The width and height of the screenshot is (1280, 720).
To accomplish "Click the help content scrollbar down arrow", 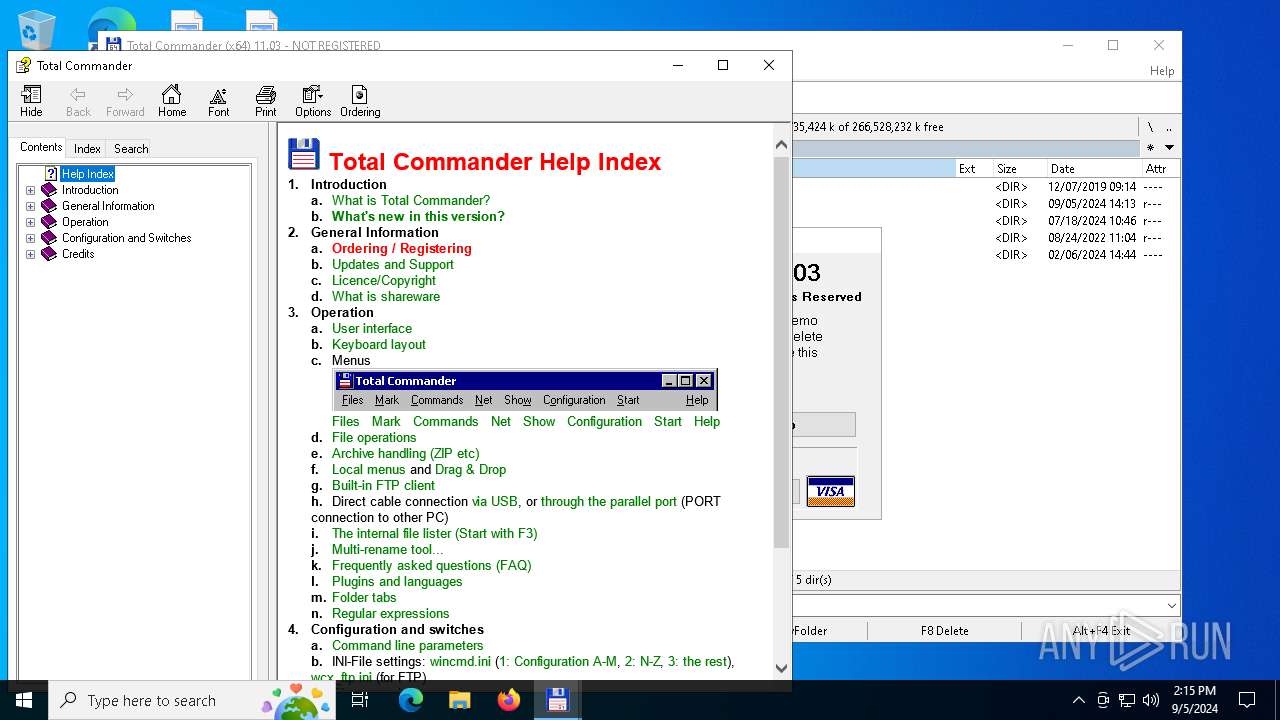I will click(782, 668).
